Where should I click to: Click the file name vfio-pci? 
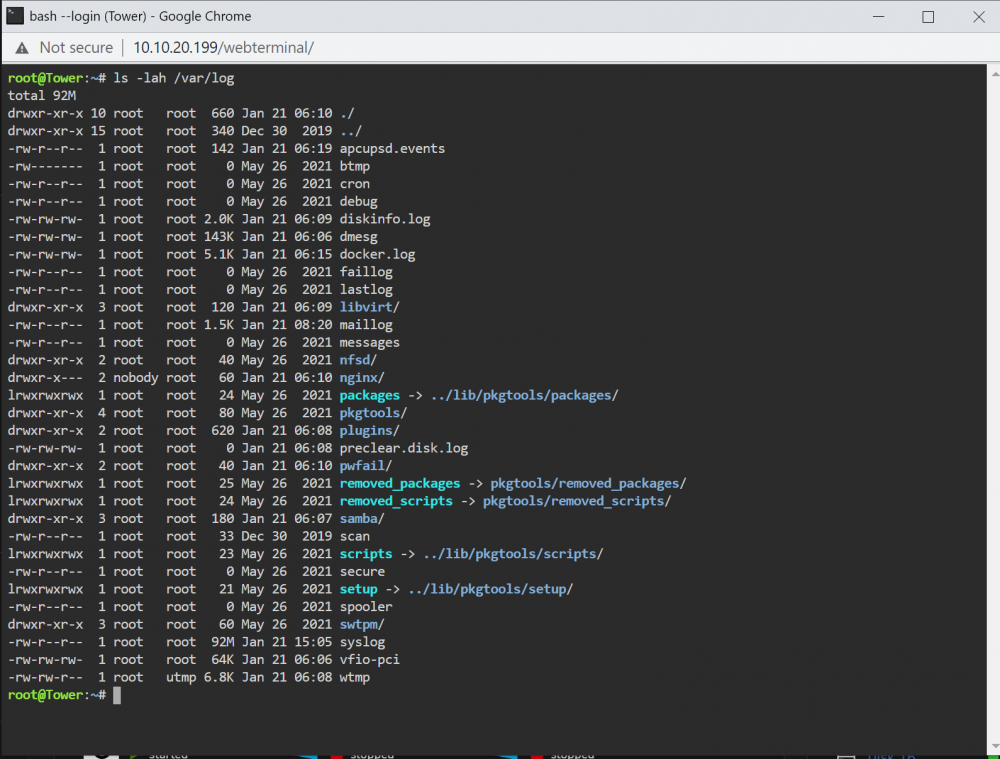coord(369,660)
